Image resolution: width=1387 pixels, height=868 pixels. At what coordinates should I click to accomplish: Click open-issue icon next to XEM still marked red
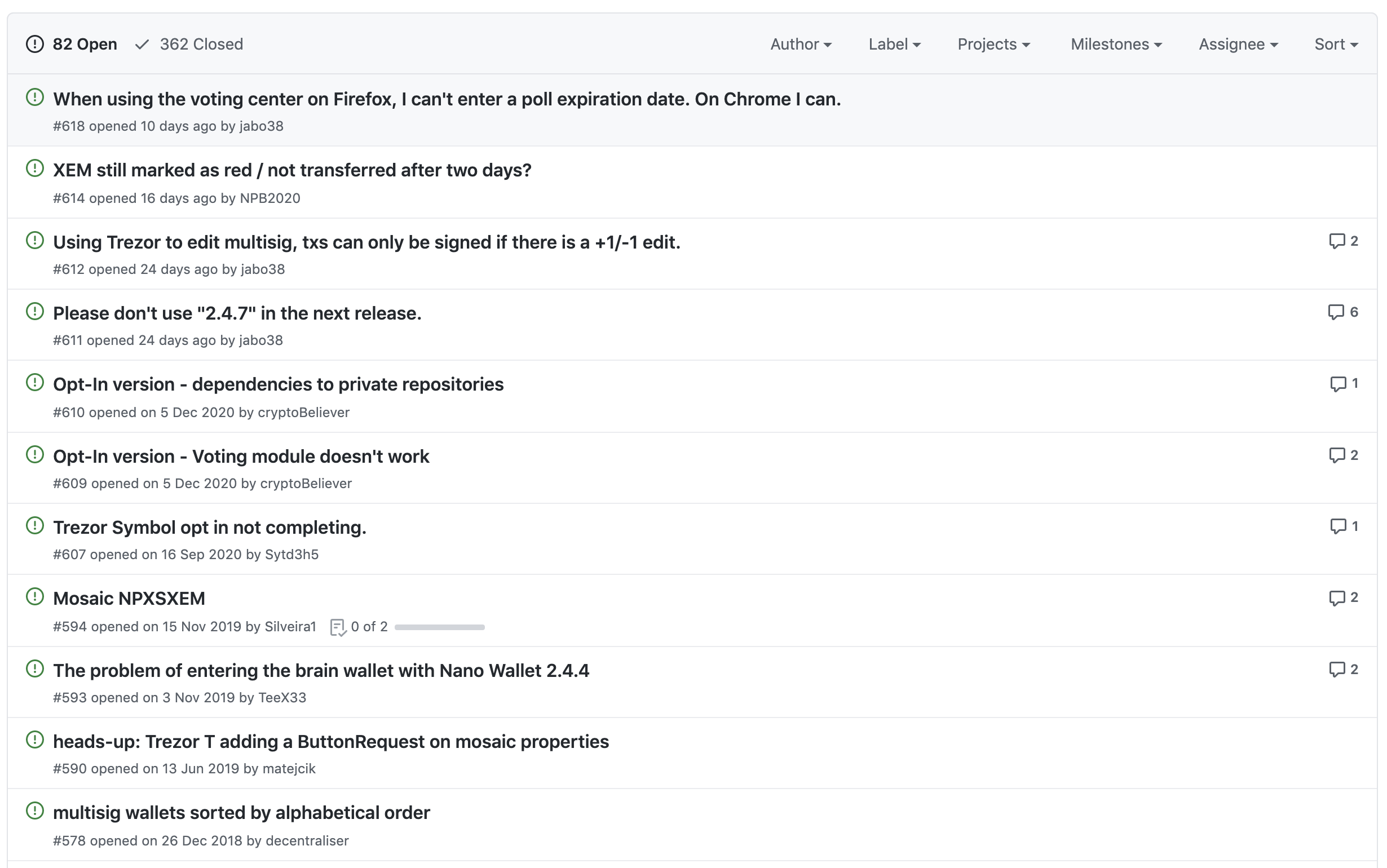[35, 169]
